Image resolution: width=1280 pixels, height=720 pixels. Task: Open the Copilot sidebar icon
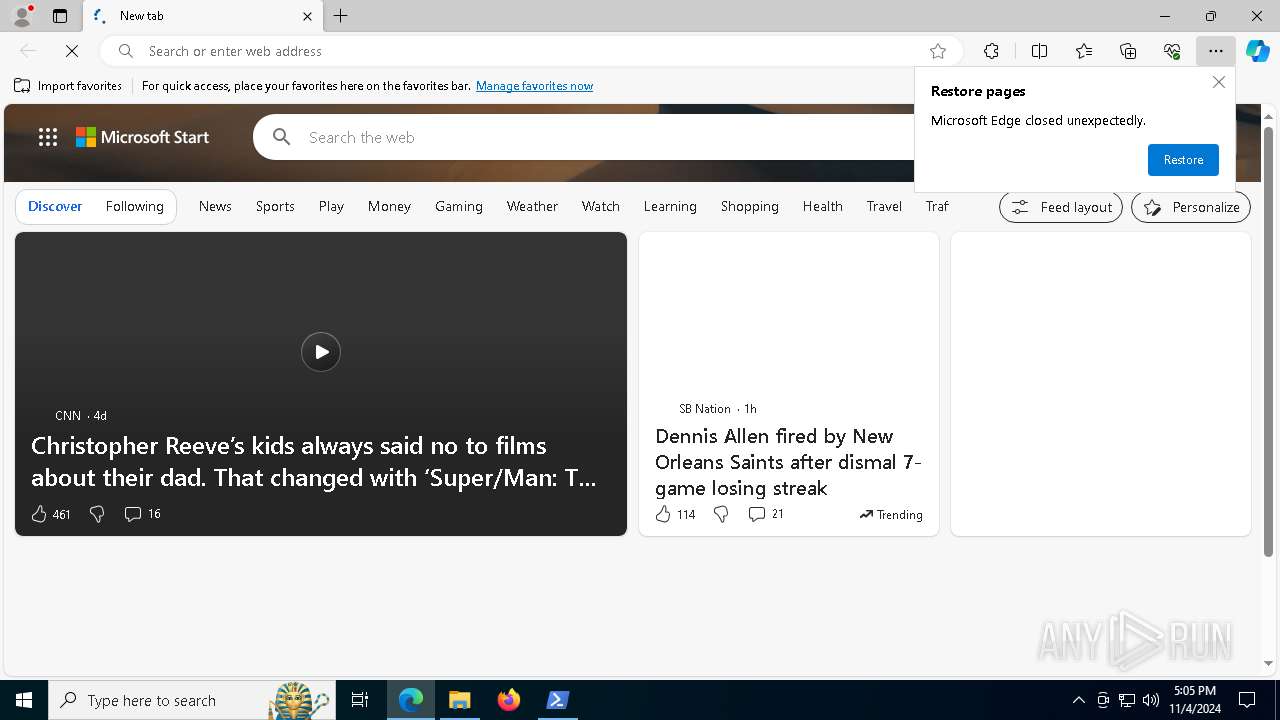tap(1258, 51)
